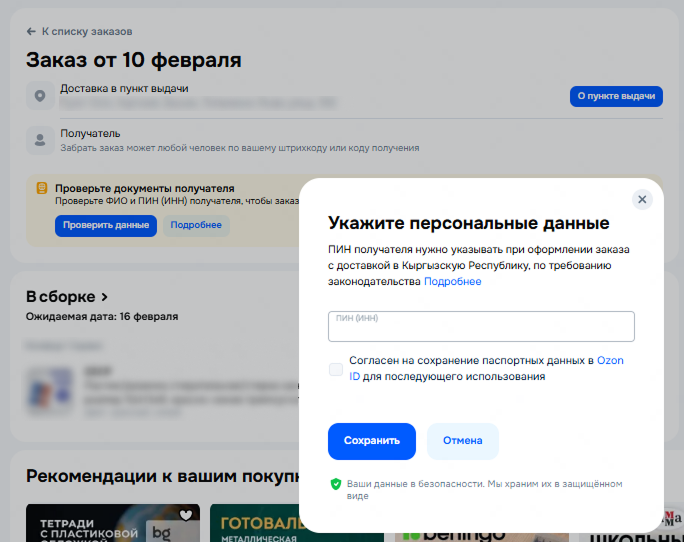
Task: Open the "К списку заказов" link
Action: point(86,32)
